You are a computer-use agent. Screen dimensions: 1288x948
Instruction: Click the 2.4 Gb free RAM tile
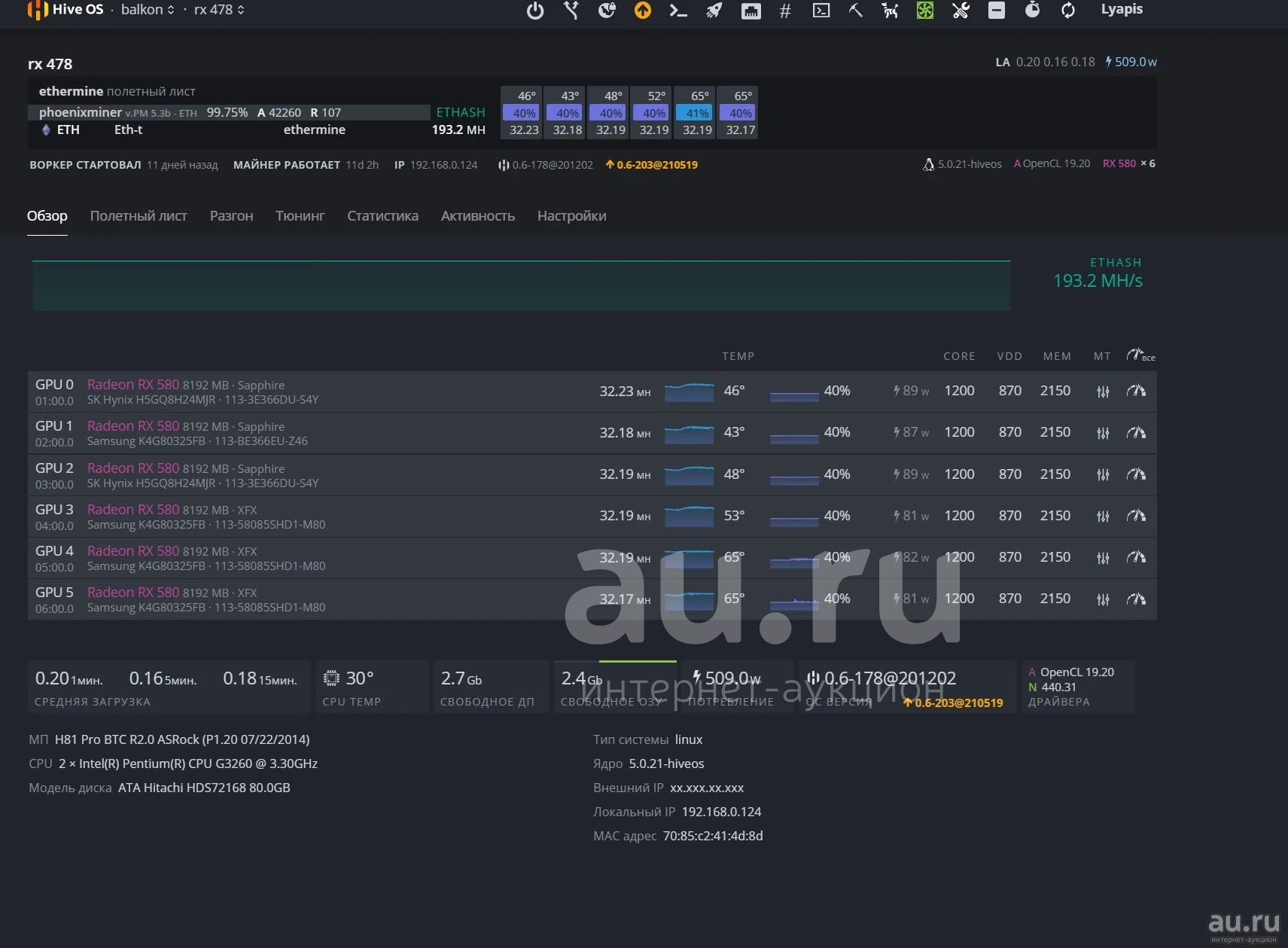(x=616, y=687)
